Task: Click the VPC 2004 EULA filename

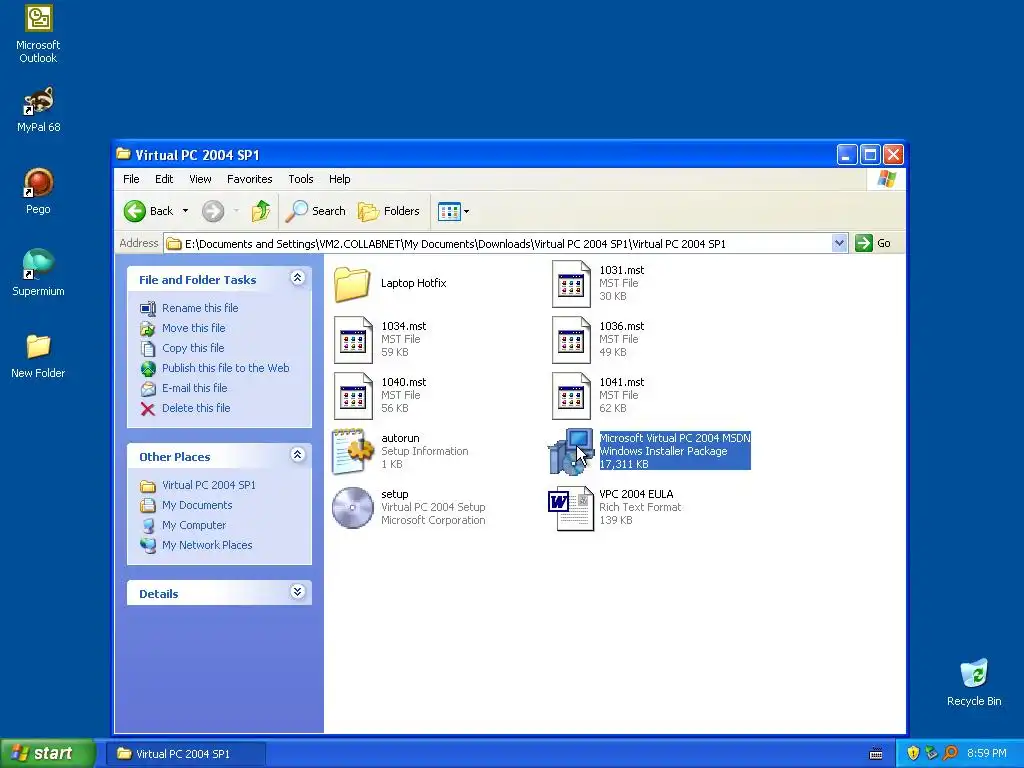Action: click(x=636, y=494)
